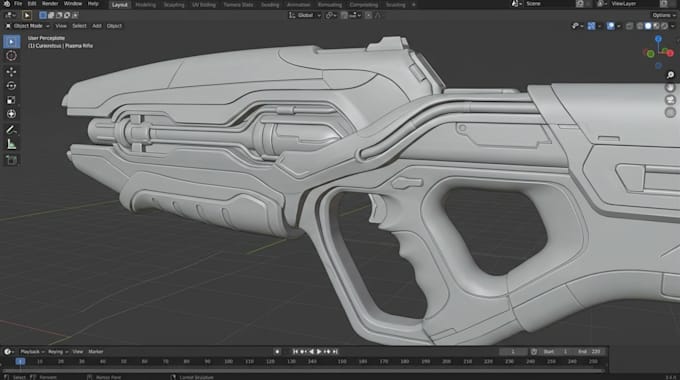Screen dimensions: 680x380
Task: Open the Window menu
Action: (72, 3)
